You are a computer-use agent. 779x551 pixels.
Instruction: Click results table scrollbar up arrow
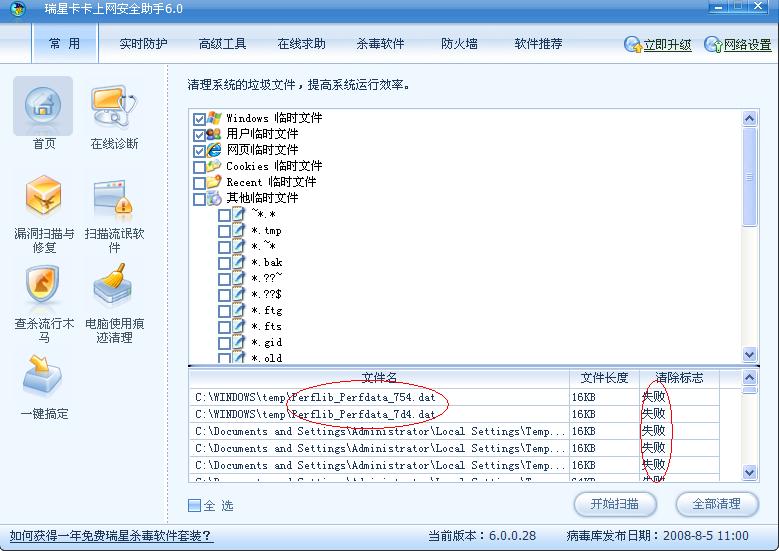pyautogui.click(x=749, y=378)
